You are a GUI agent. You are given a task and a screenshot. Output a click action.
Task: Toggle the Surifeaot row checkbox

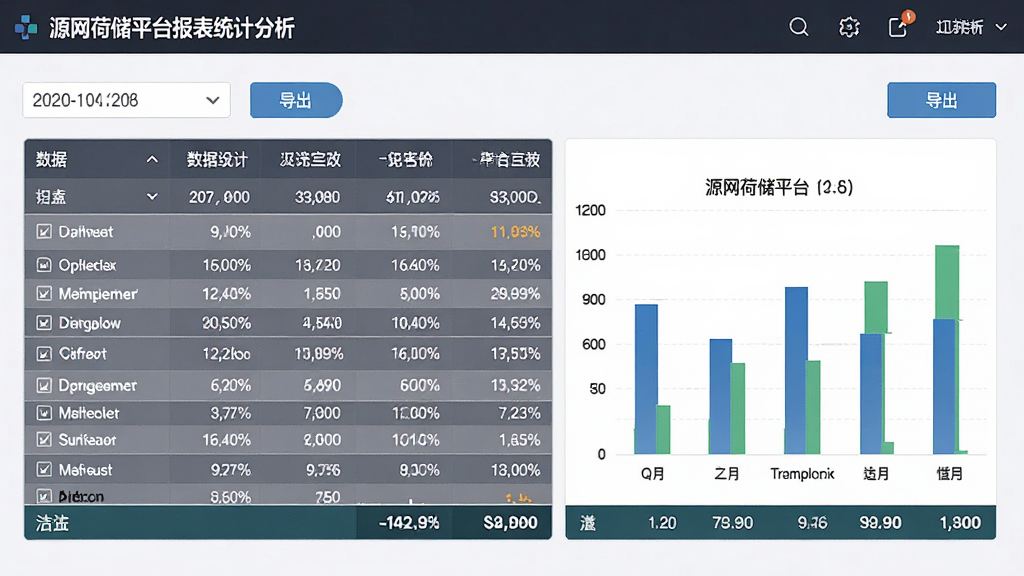pos(44,440)
